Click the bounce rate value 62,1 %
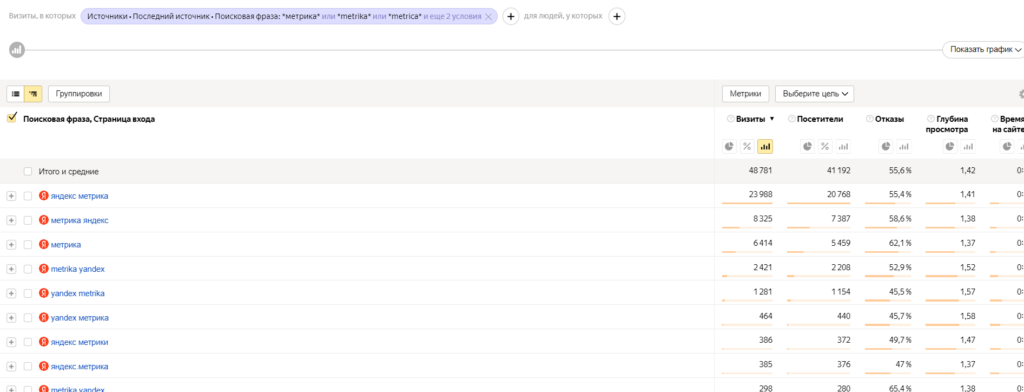This screenshot has width=1024, height=392. pyautogui.click(x=900, y=244)
